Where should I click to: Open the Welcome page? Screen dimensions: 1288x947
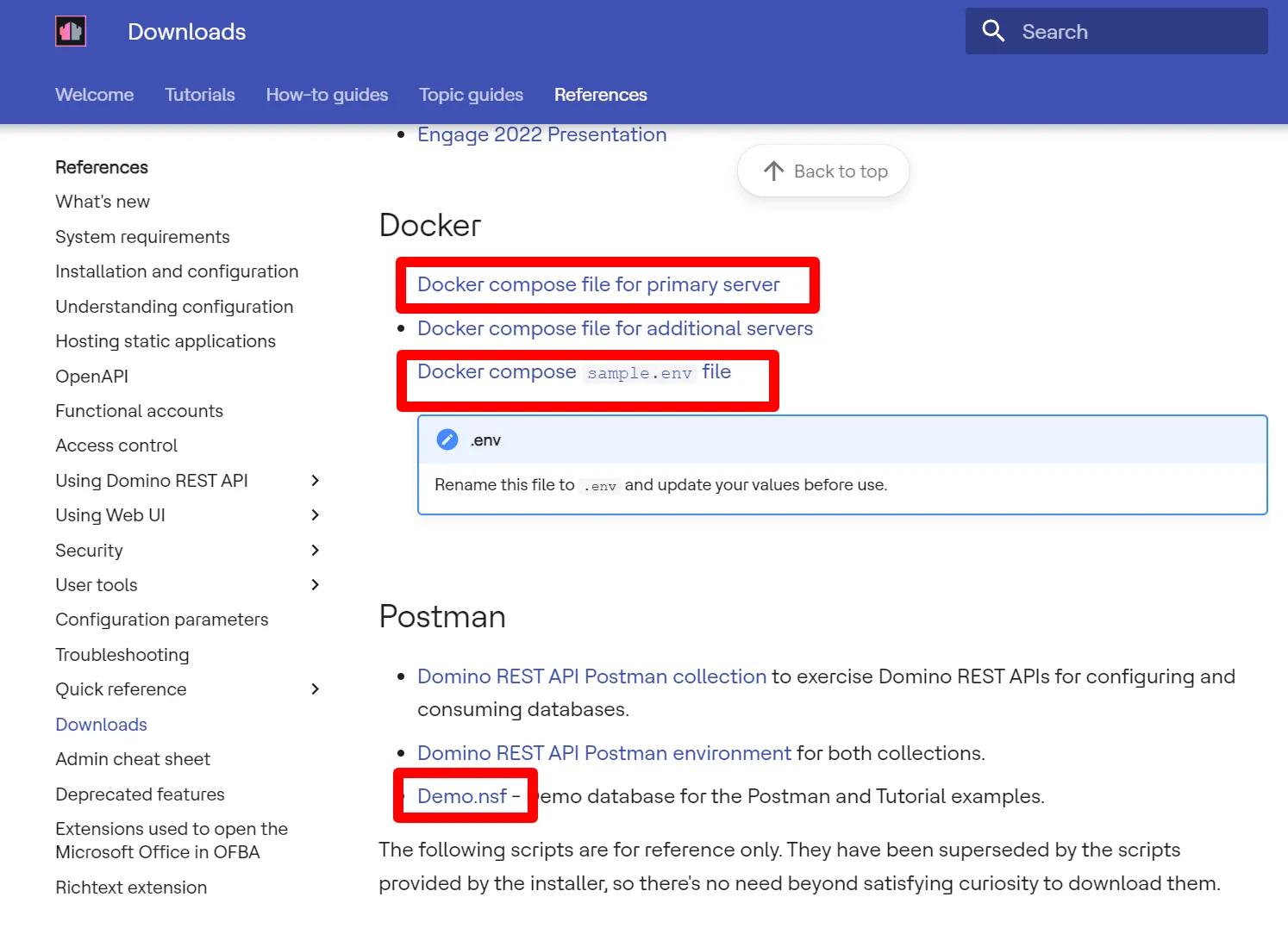click(x=94, y=95)
